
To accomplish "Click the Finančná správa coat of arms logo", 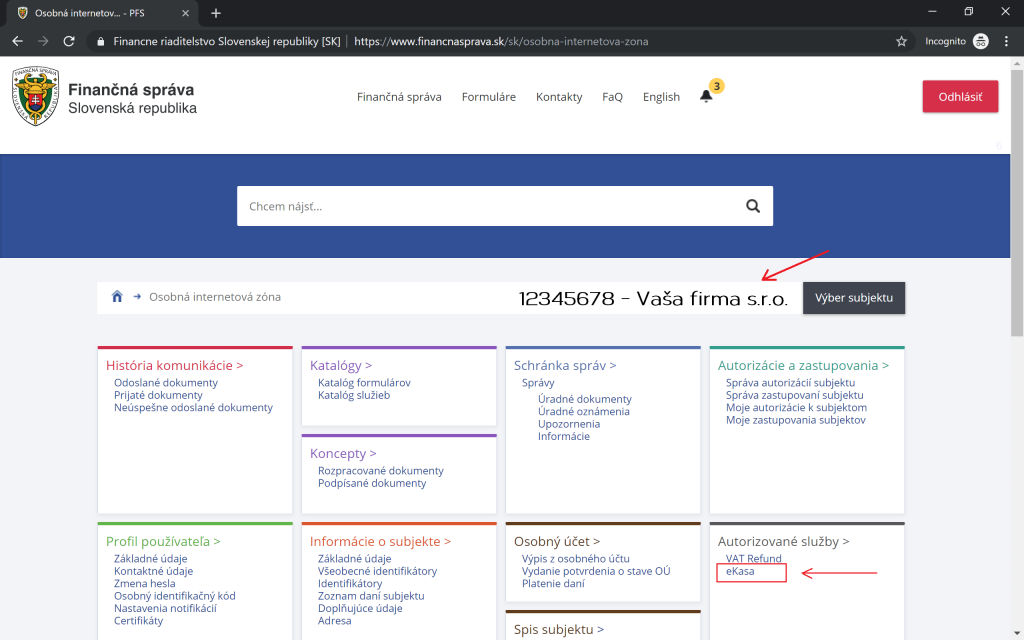I will 36,96.
